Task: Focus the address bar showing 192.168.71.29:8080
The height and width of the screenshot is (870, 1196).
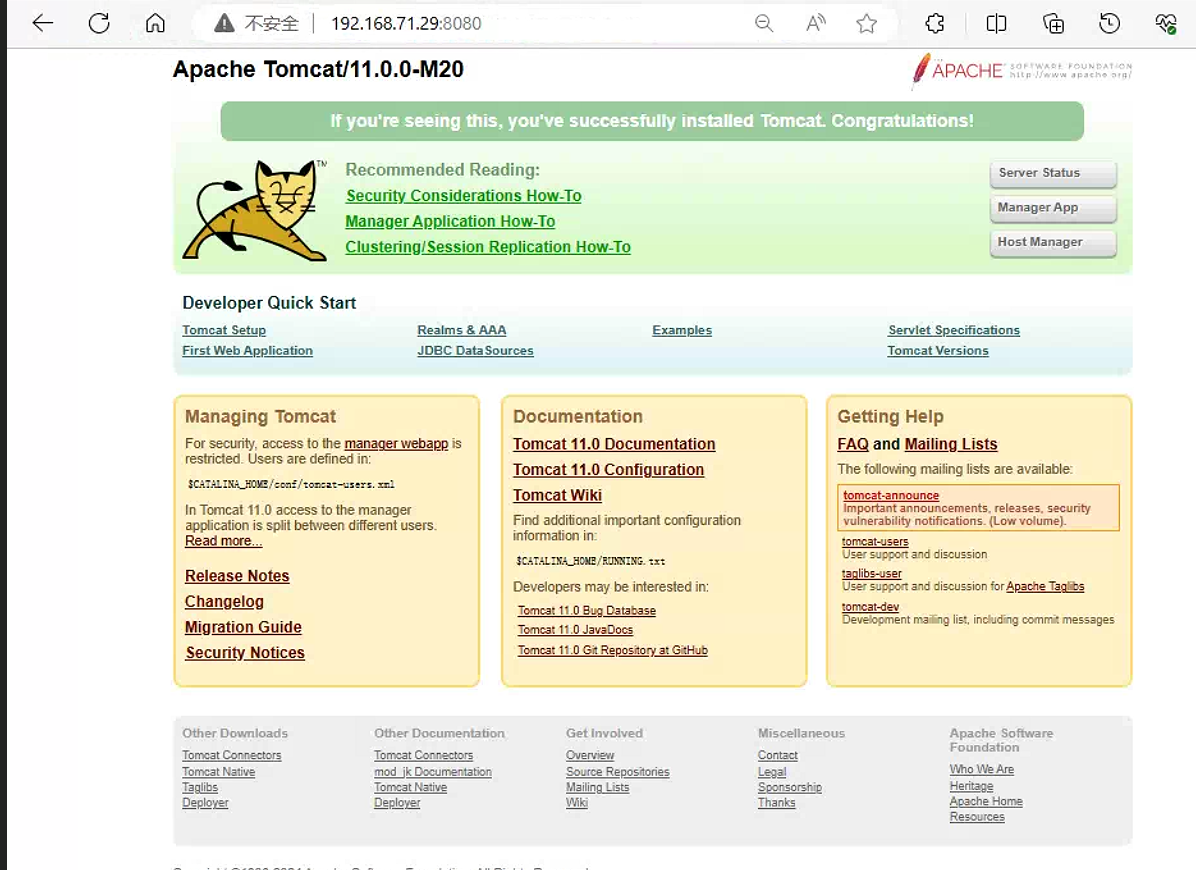Action: pyautogui.click(x=406, y=24)
